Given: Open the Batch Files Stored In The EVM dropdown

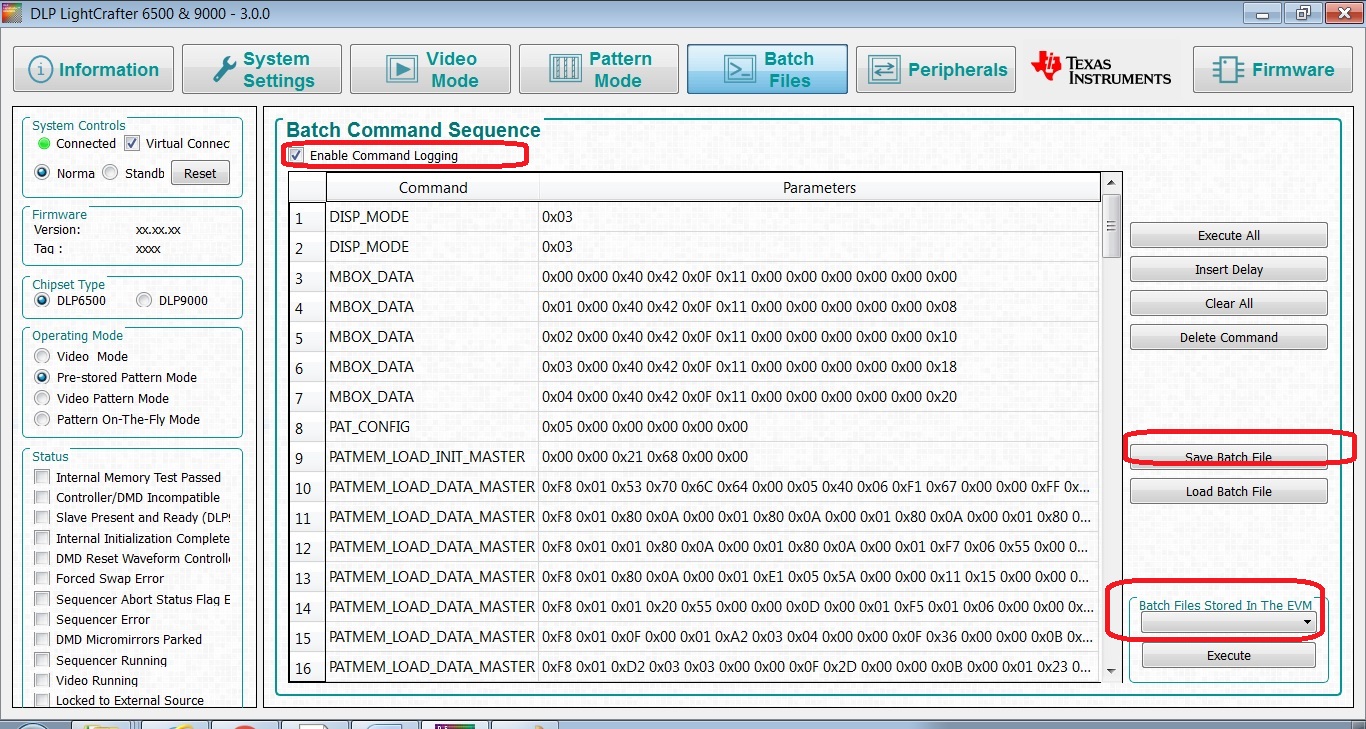Looking at the screenshot, I should (1228, 622).
